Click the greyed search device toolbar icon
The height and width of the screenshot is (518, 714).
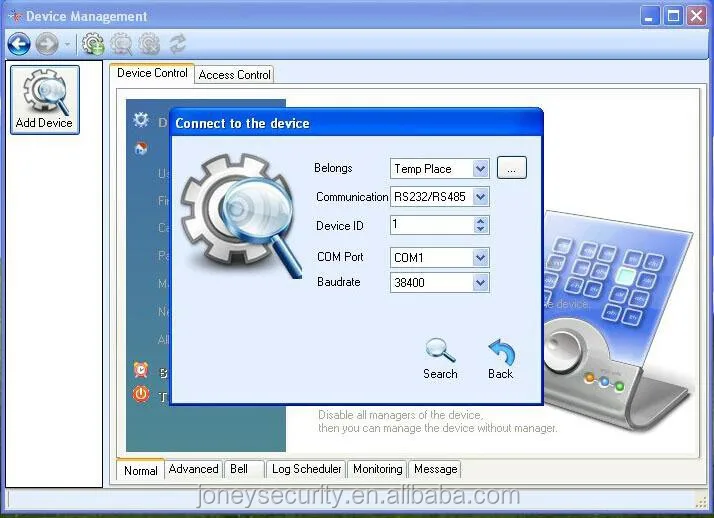pyautogui.click(x=121, y=44)
